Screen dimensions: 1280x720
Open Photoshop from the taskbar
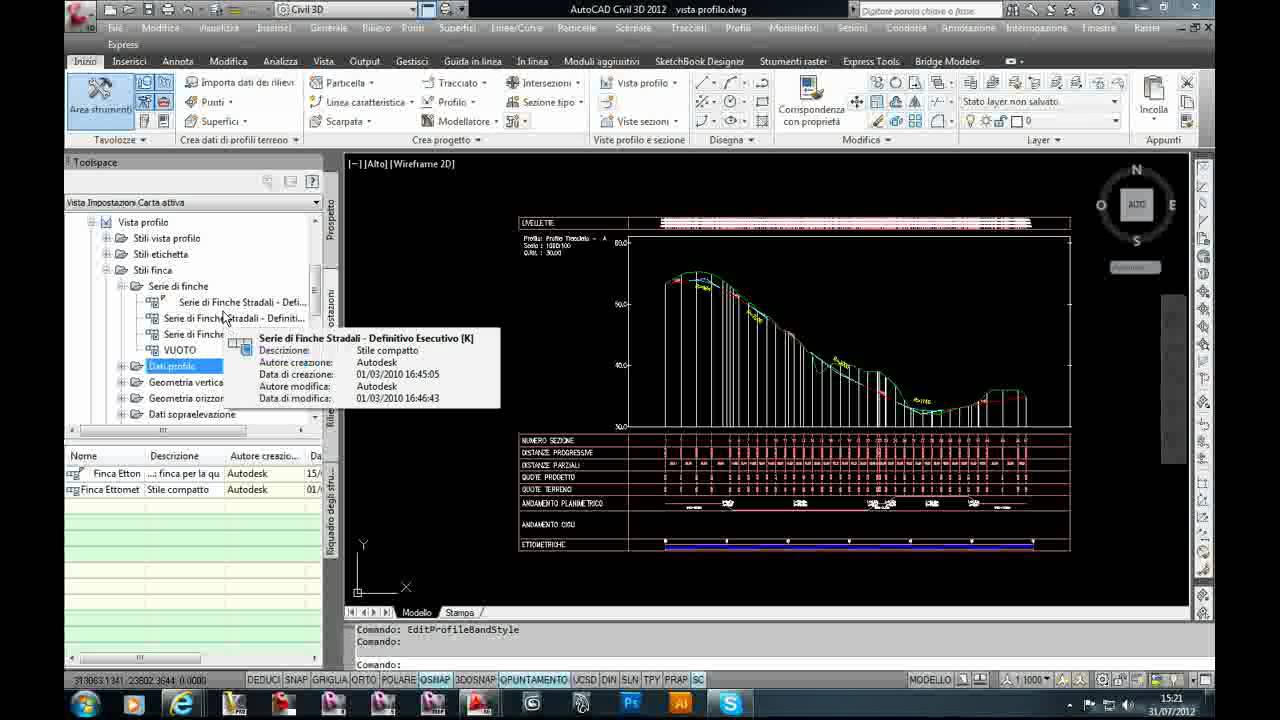pyautogui.click(x=631, y=704)
